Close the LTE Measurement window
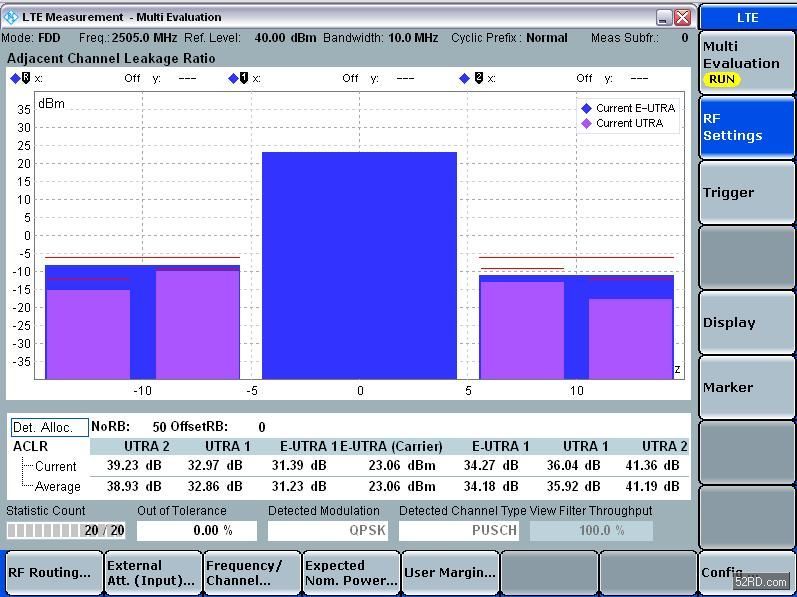 (683, 17)
